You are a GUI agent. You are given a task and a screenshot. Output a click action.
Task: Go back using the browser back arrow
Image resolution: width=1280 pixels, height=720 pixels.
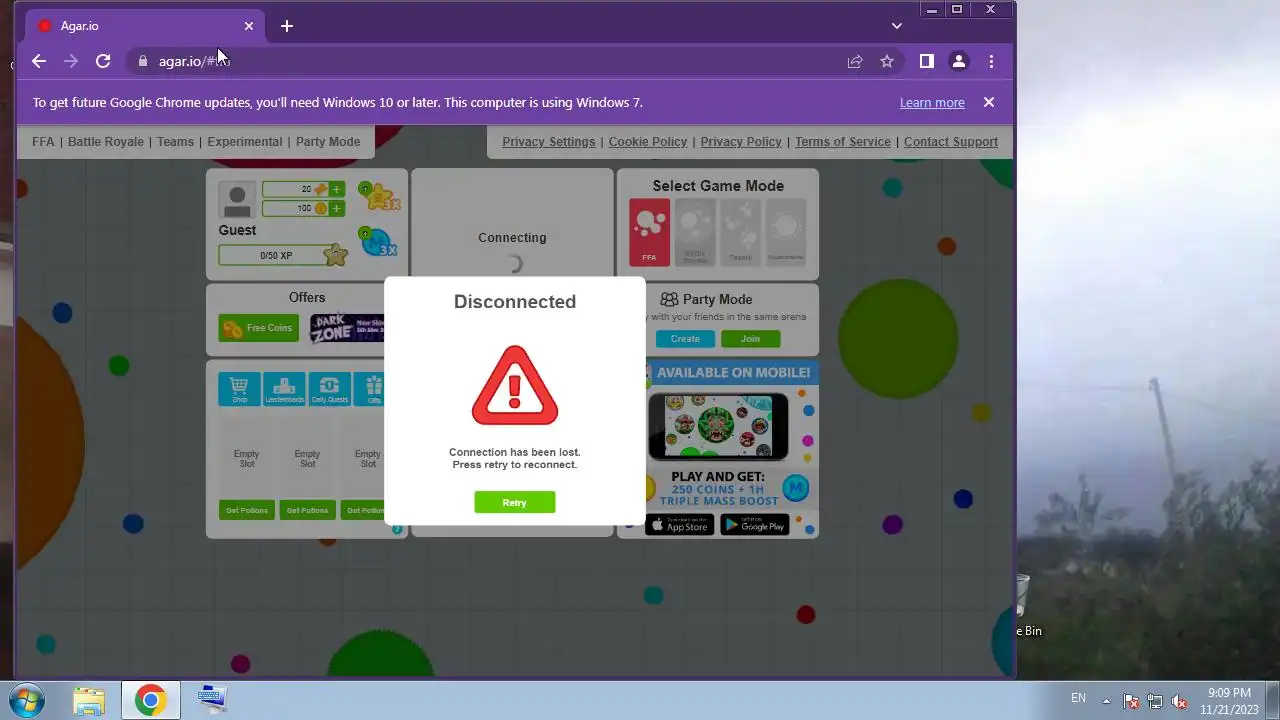click(x=39, y=61)
